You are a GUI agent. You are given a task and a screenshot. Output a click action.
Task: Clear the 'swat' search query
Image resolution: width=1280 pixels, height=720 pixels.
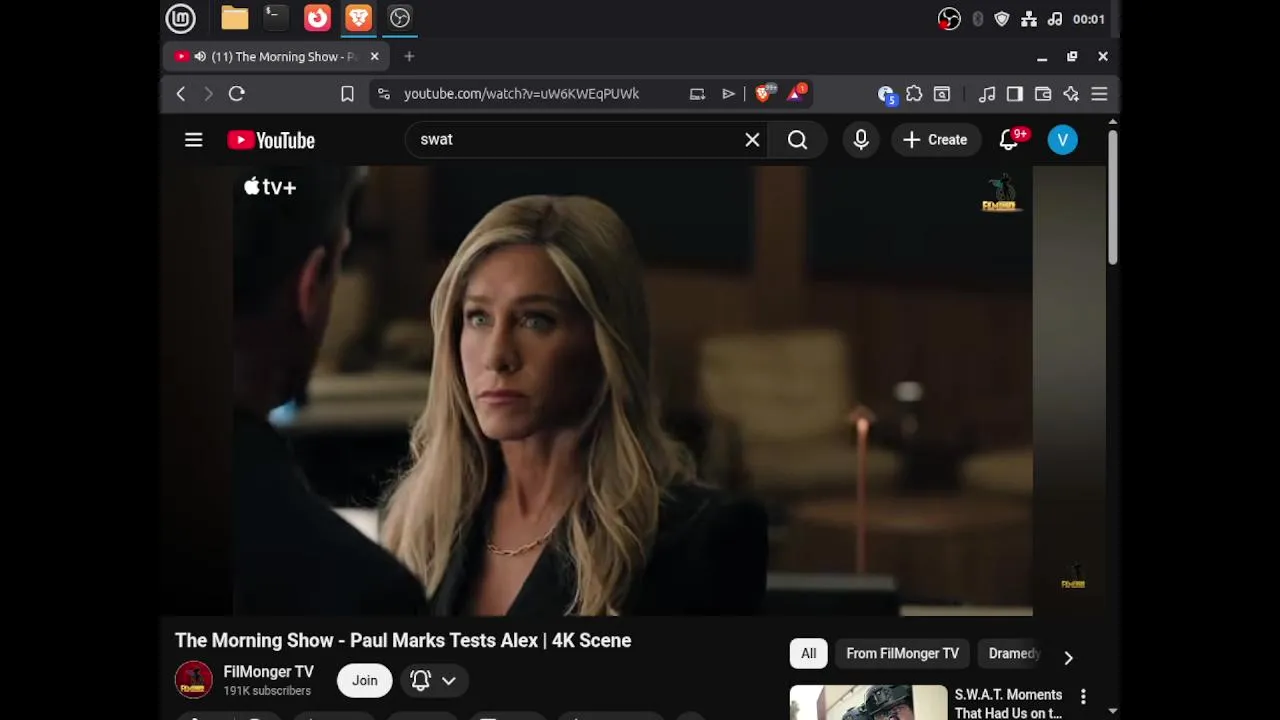click(x=752, y=140)
